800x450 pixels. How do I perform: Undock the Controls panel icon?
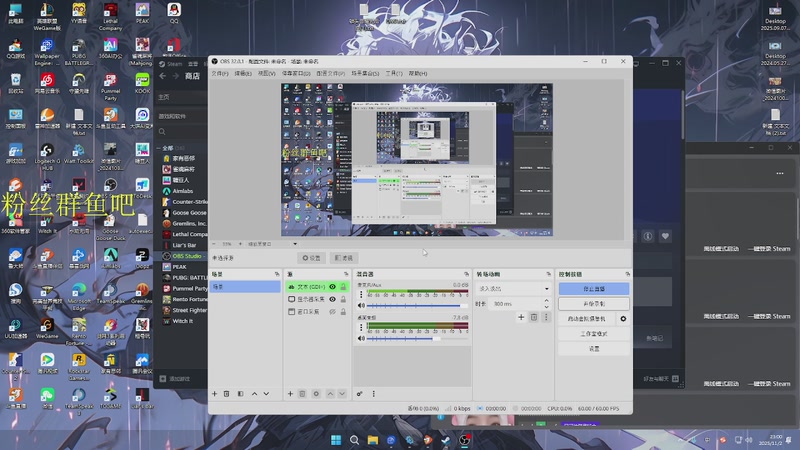[628, 274]
